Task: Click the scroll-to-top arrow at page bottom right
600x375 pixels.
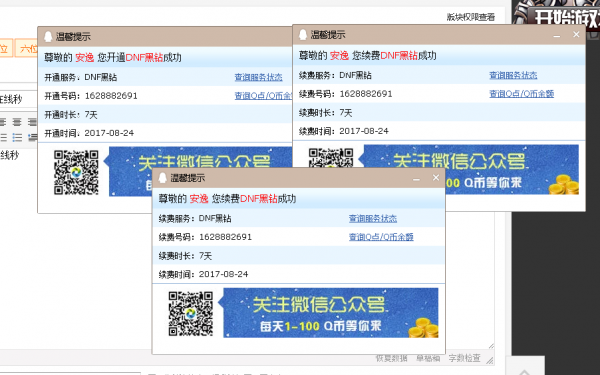Action: coord(524,371)
